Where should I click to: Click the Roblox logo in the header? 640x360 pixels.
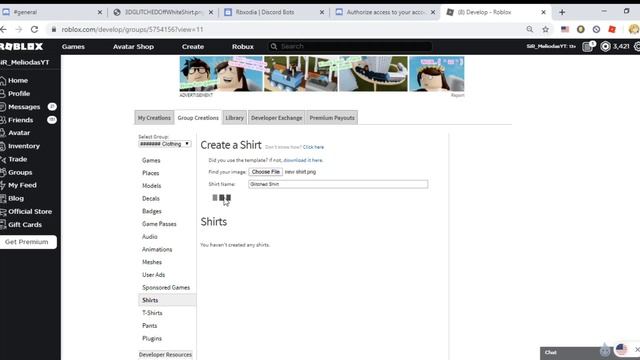click(x=21, y=47)
